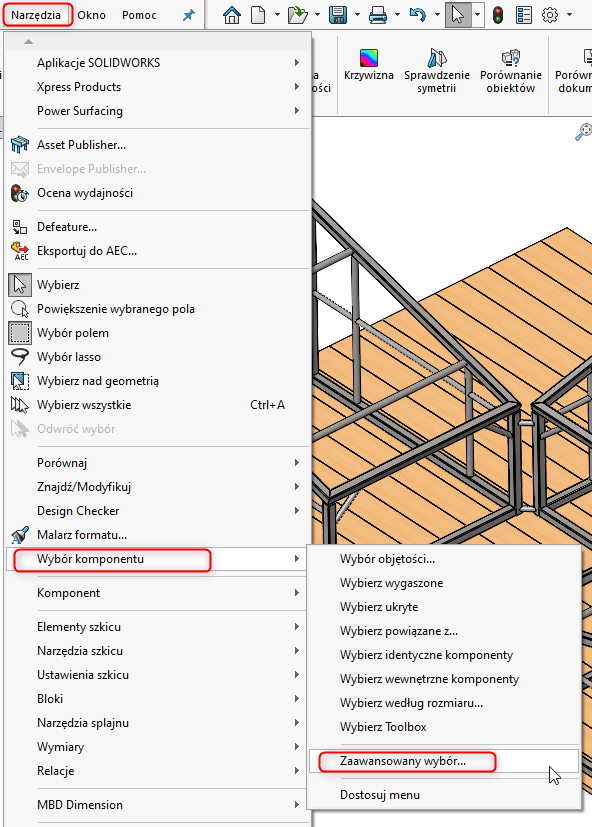Viewport: 592px width, 827px height.
Task: Open Malarz formatu... from the menu
Action: click(x=157, y=535)
